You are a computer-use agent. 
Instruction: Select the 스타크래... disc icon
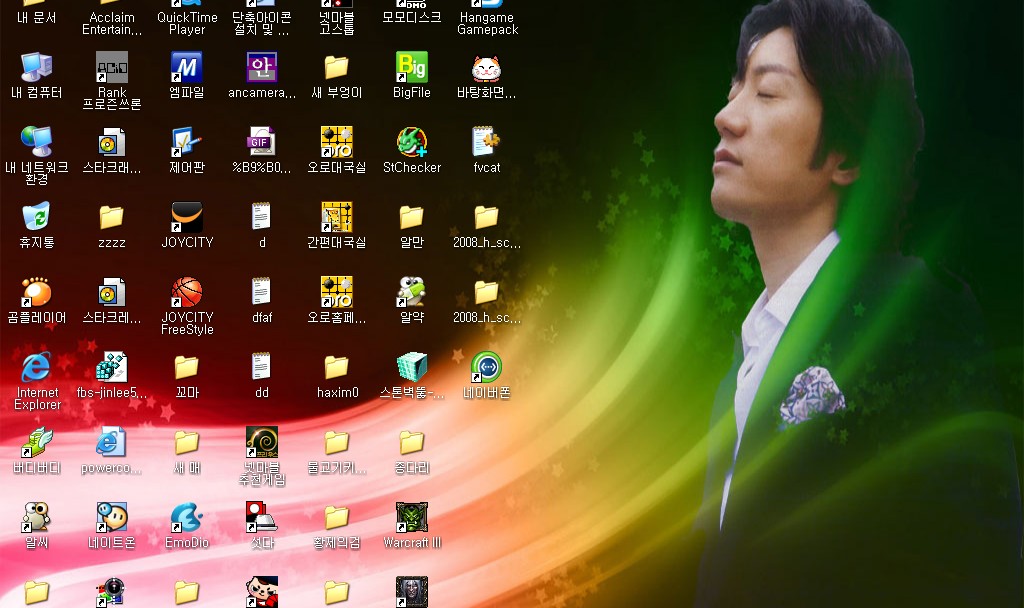pyautogui.click(x=112, y=142)
